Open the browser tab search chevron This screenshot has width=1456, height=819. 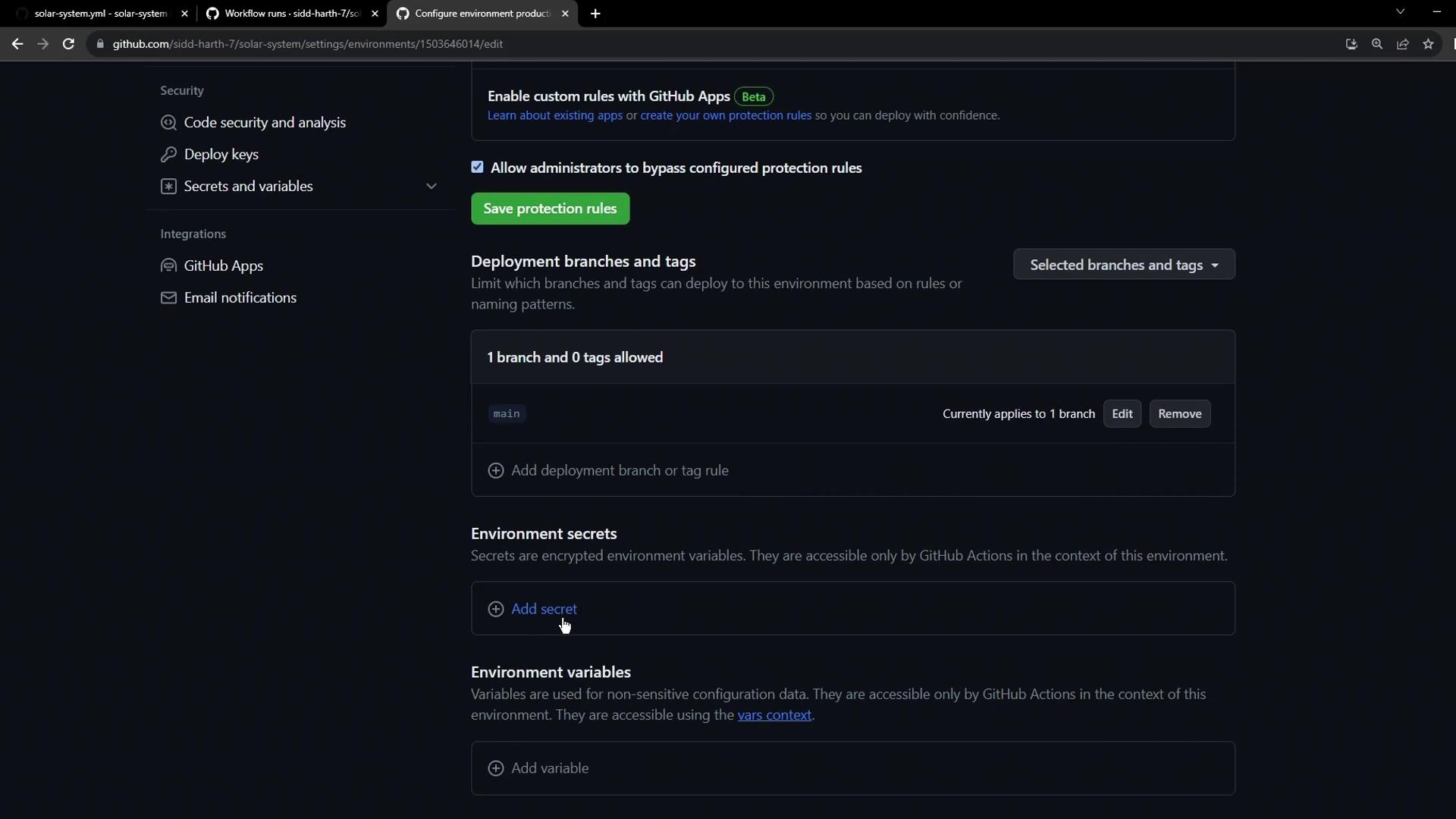[x=1401, y=12]
